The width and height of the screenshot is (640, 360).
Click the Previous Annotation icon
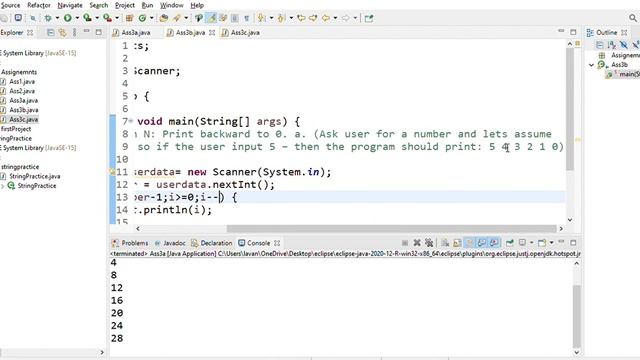(281, 18)
